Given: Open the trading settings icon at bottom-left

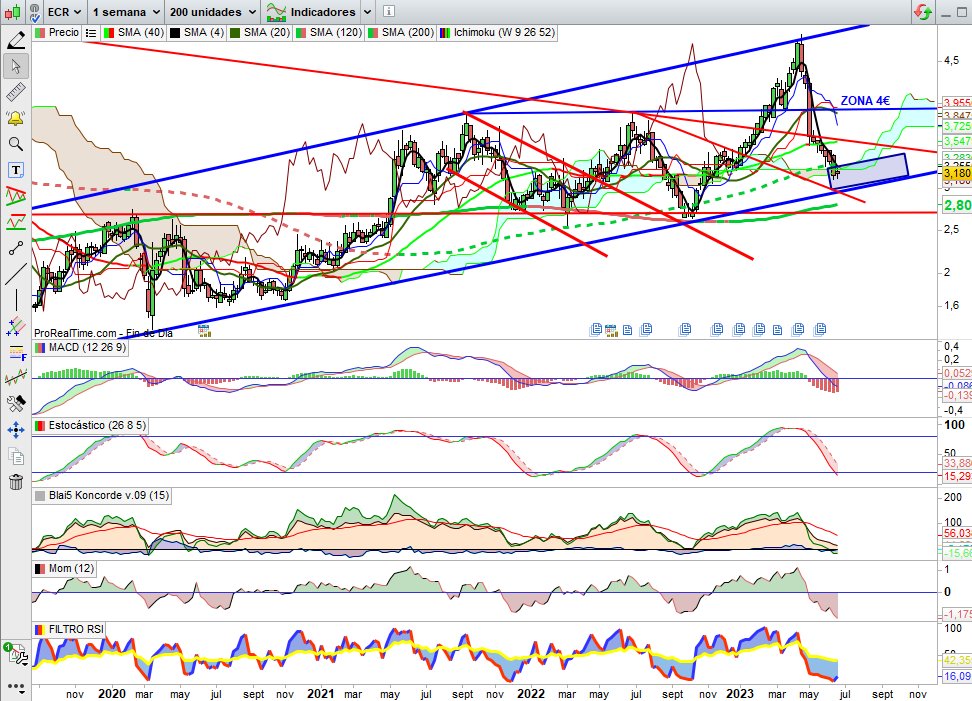Looking at the screenshot, I should tap(14, 655).
